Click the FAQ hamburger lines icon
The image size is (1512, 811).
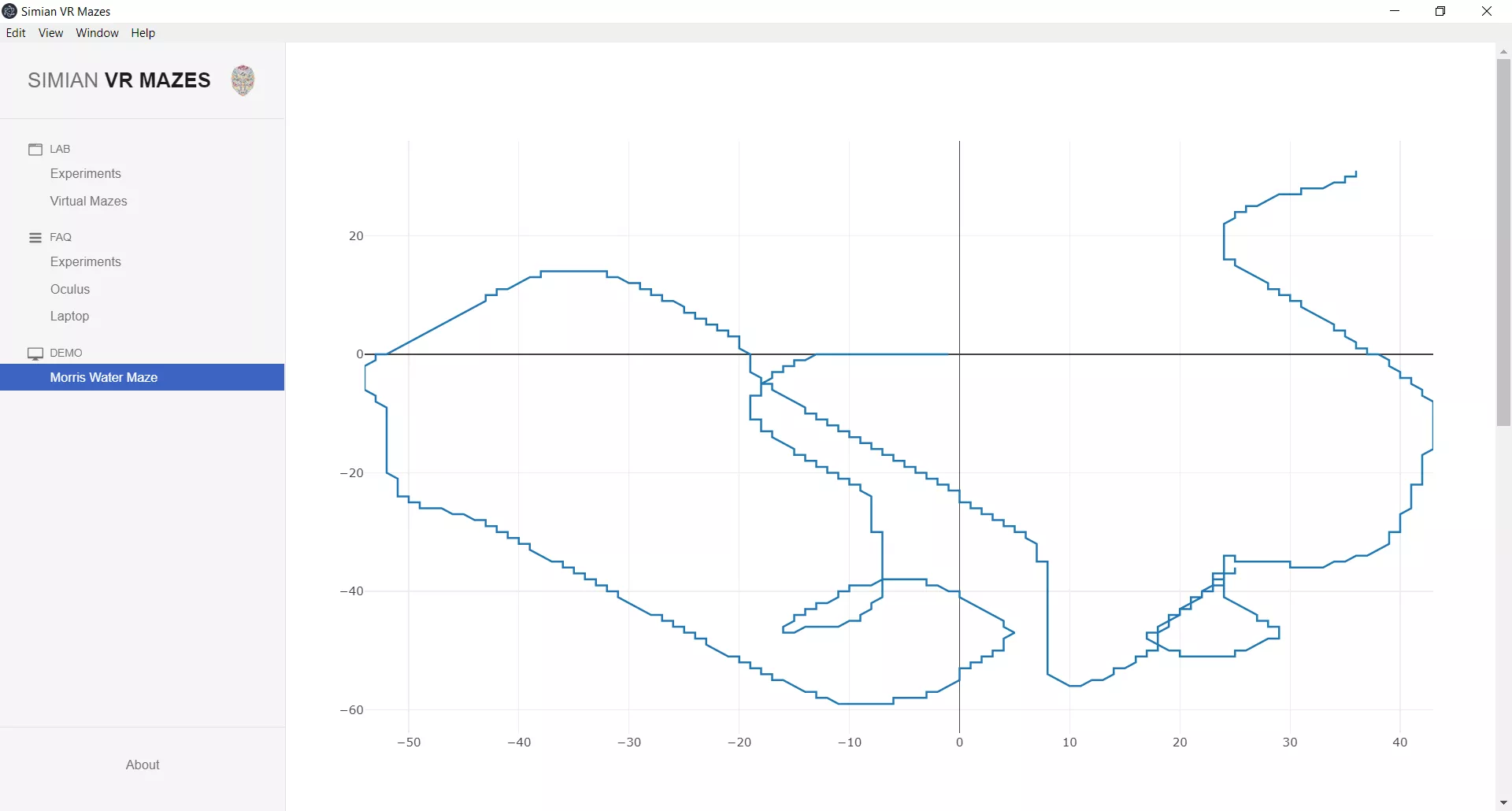point(35,237)
